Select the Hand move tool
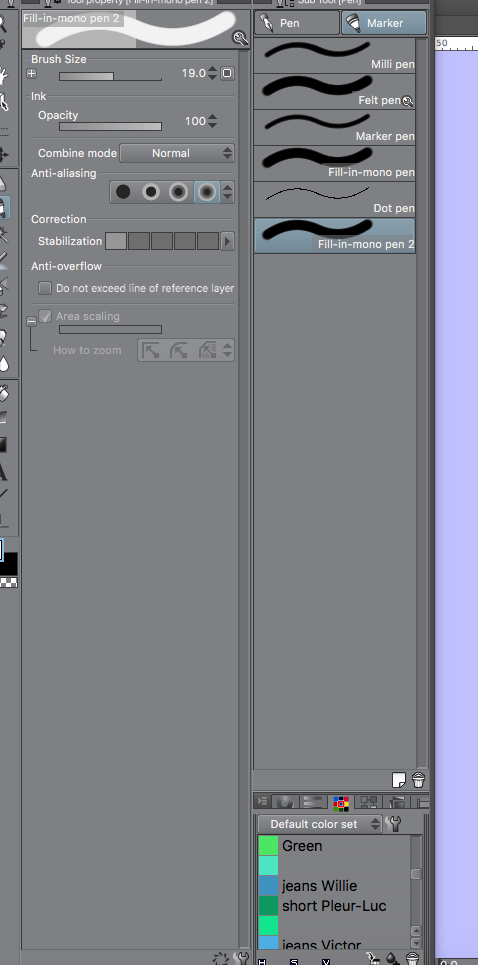Image resolution: width=478 pixels, height=965 pixels. [x=3, y=75]
